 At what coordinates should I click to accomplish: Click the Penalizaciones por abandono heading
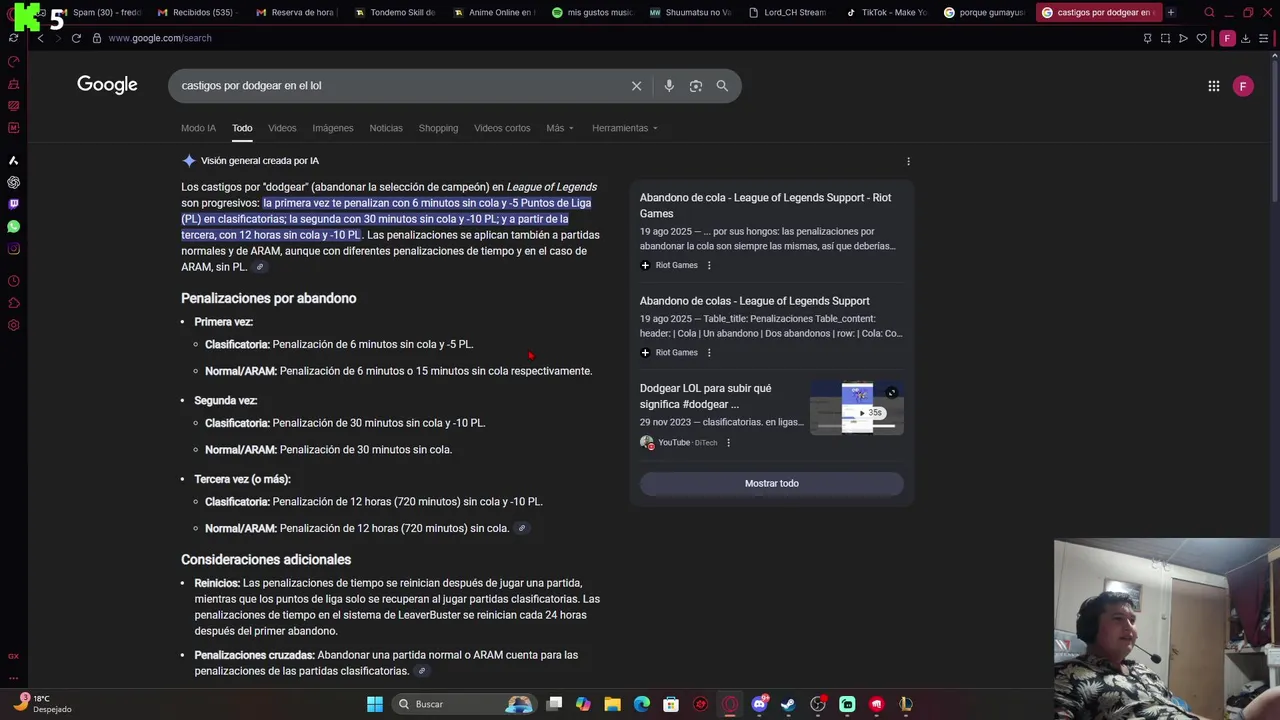(269, 298)
